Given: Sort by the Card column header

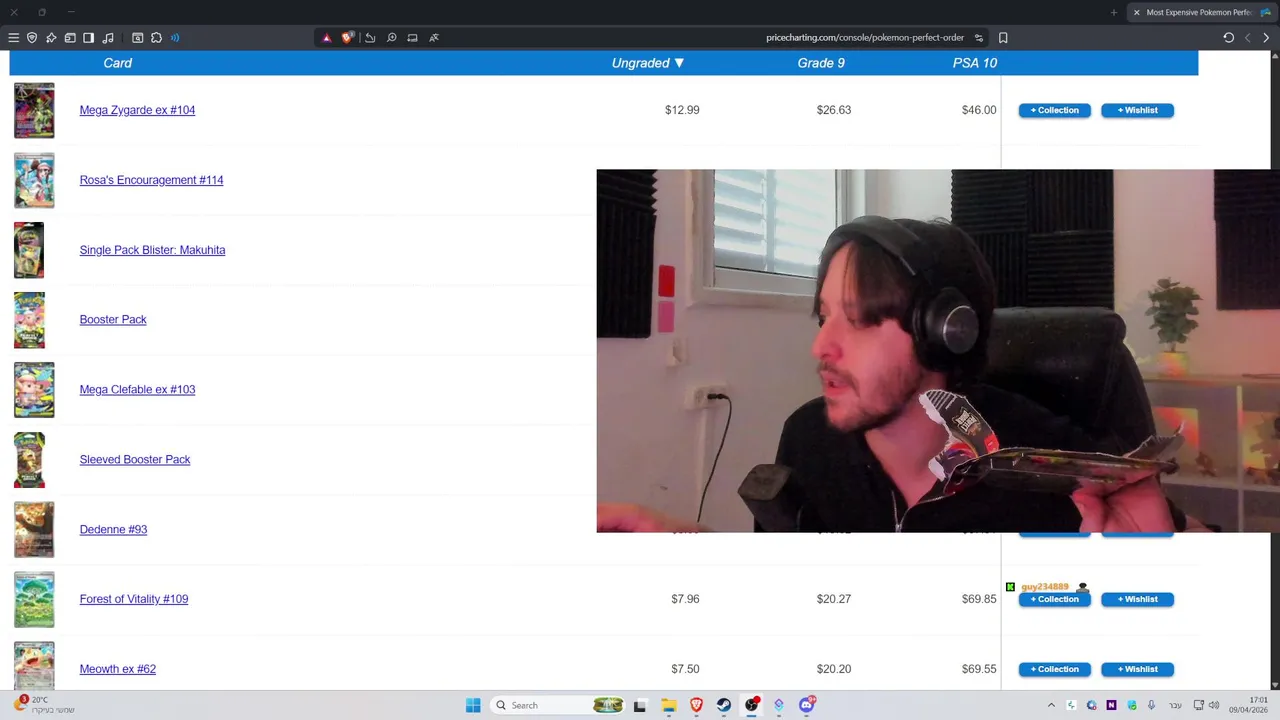Looking at the screenshot, I should click(117, 63).
